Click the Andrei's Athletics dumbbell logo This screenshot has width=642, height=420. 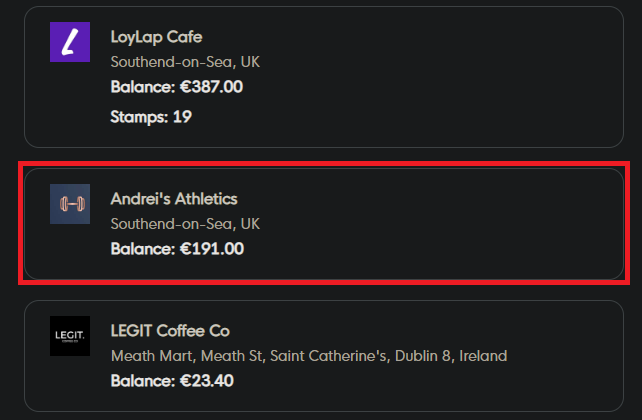[70, 204]
